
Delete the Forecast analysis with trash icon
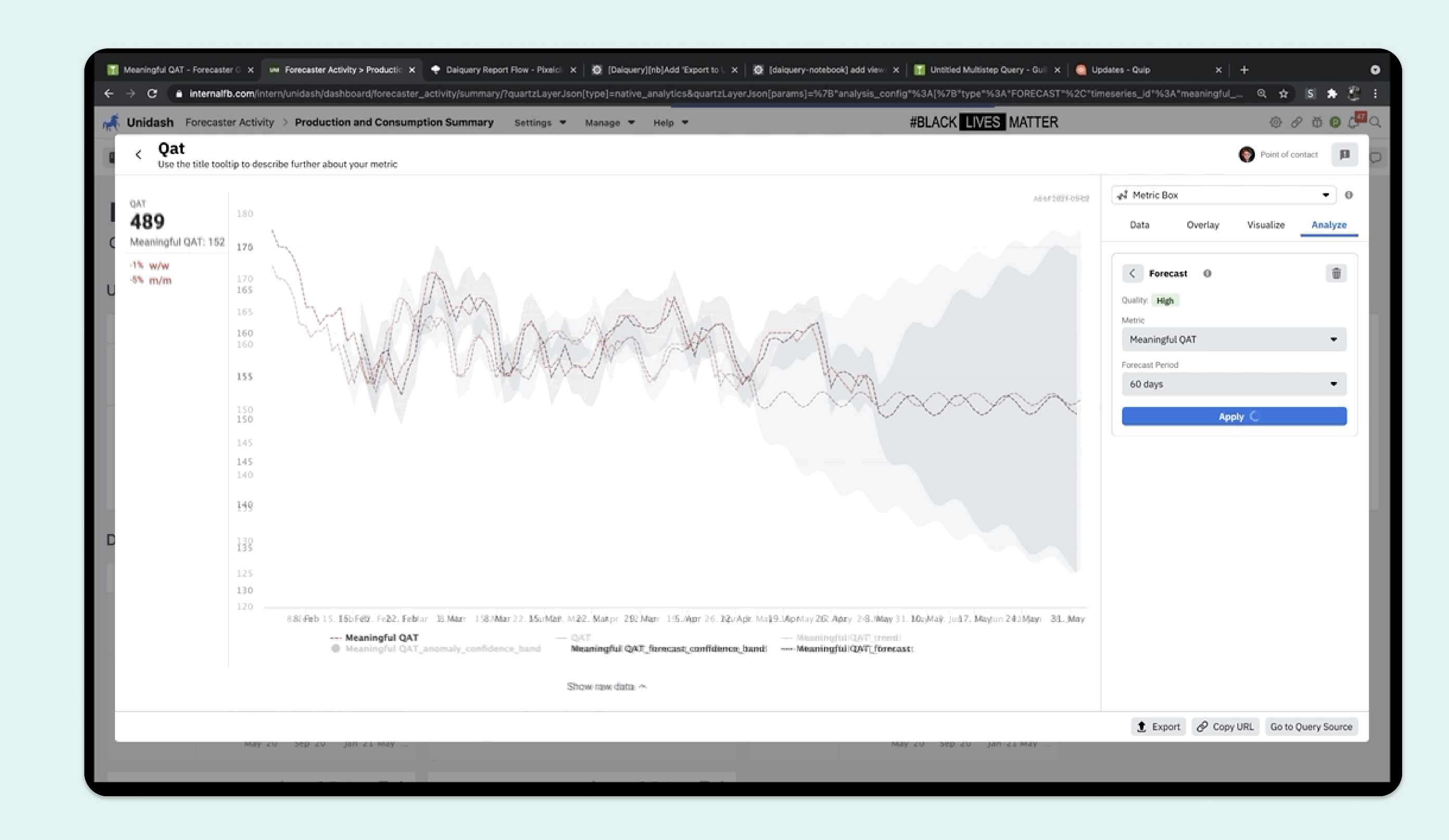pyautogui.click(x=1336, y=274)
